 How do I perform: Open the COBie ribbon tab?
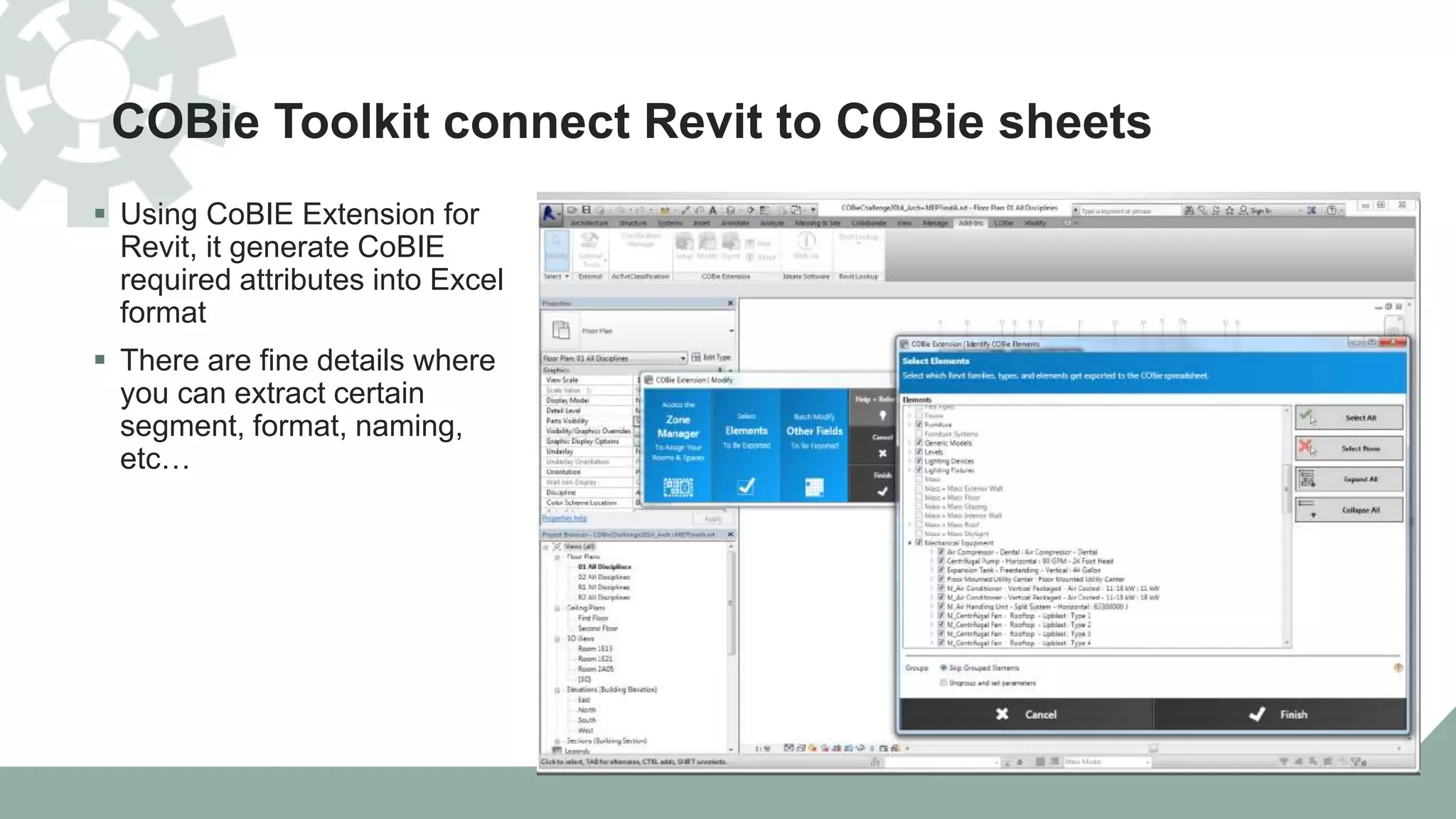coord(1003,223)
